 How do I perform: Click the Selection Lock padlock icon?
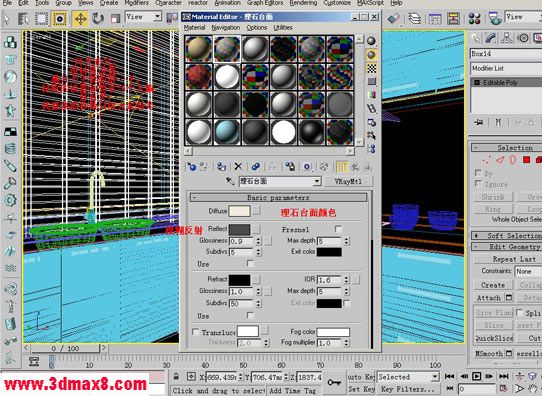click(176, 377)
